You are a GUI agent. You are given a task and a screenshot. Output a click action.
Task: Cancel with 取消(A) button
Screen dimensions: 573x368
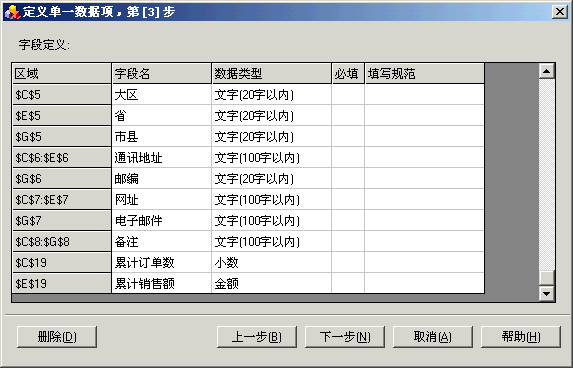[433, 337]
